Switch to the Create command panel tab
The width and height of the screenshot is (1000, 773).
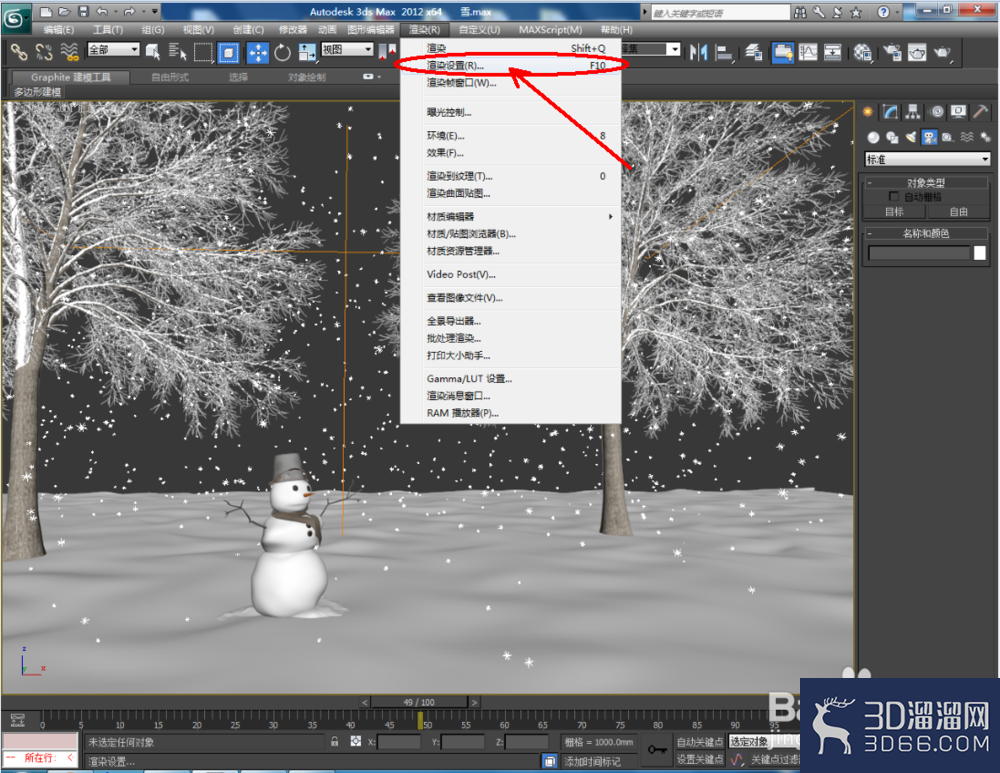(868, 112)
